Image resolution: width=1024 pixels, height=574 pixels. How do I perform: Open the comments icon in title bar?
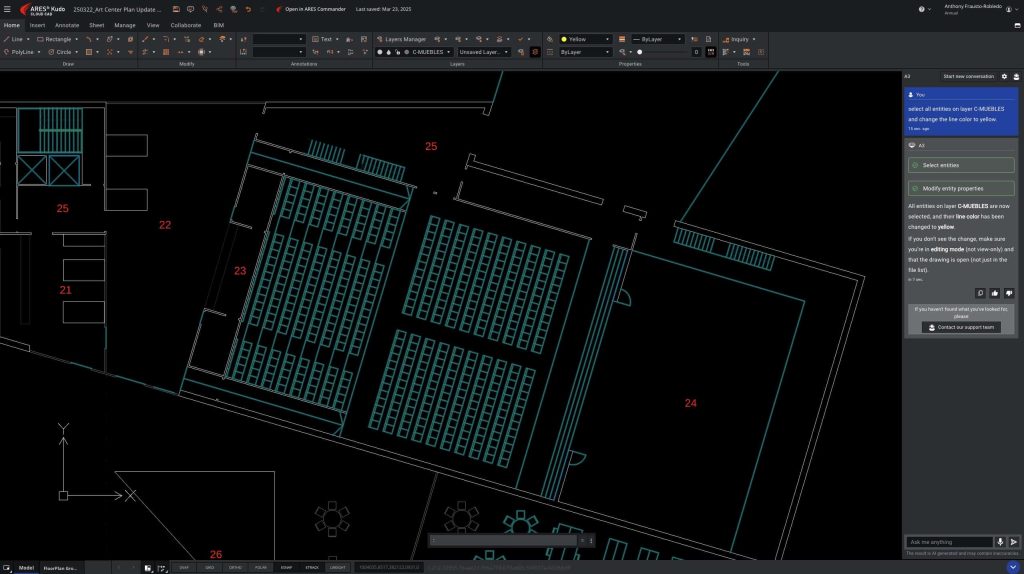tap(190, 9)
